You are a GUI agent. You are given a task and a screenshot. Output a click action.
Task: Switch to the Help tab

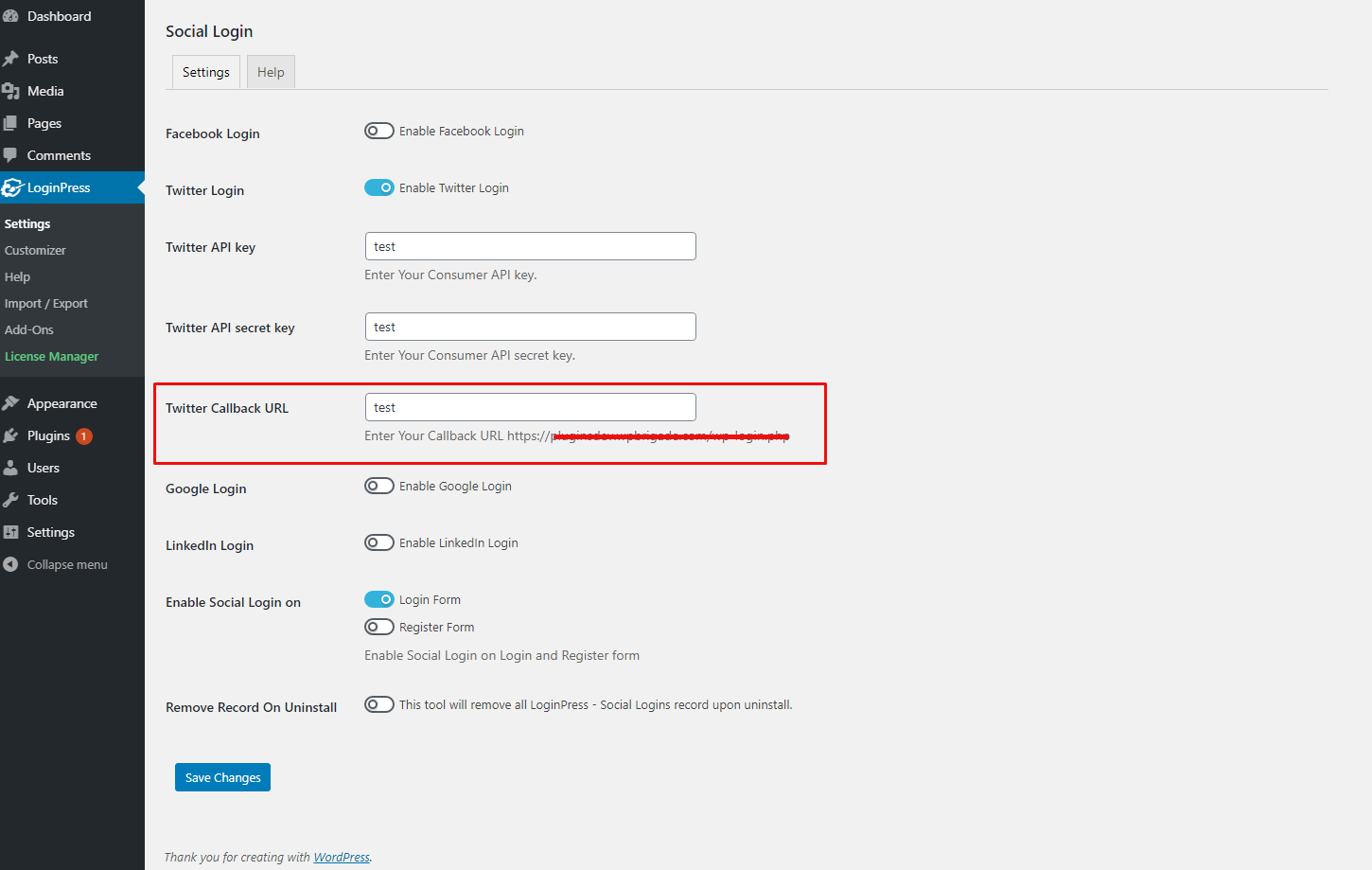[271, 72]
